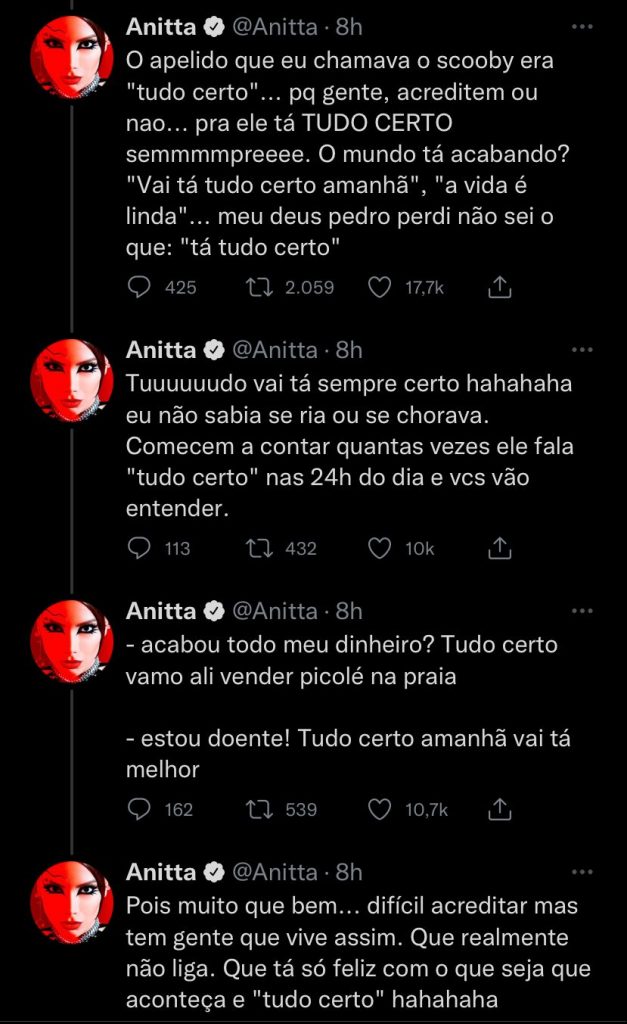The height and width of the screenshot is (1024, 627).
Task: Open more options on first tweet
Action: click(582, 29)
